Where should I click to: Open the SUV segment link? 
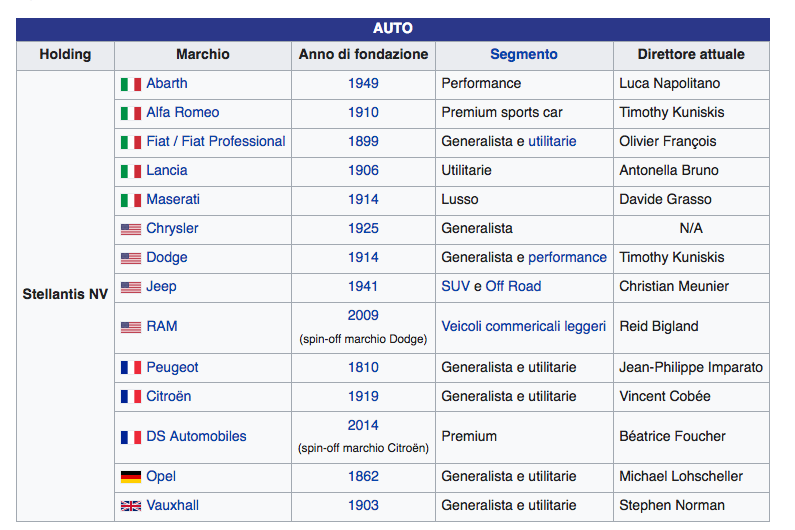pyautogui.click(x=455, y=287)
